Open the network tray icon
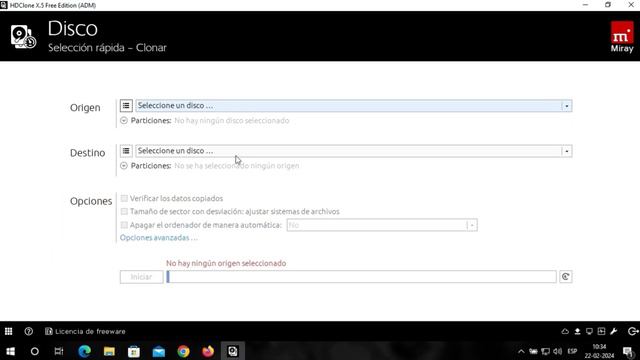The width and height of the screenshot is (640, 360). (545, 351)
